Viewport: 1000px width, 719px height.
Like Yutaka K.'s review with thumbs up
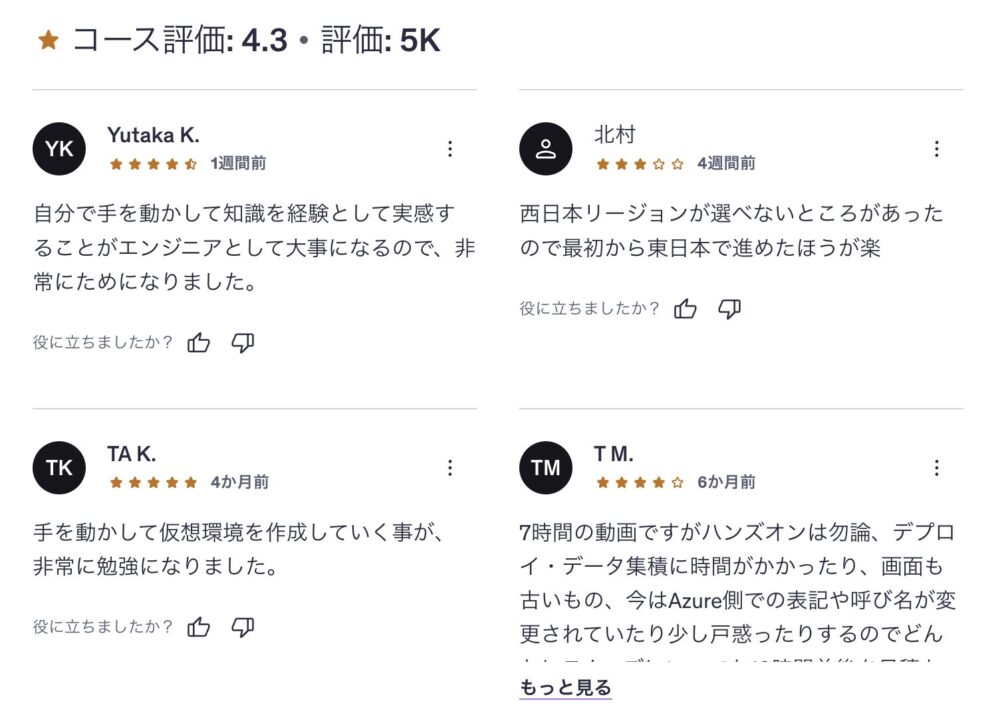(199, 343)
